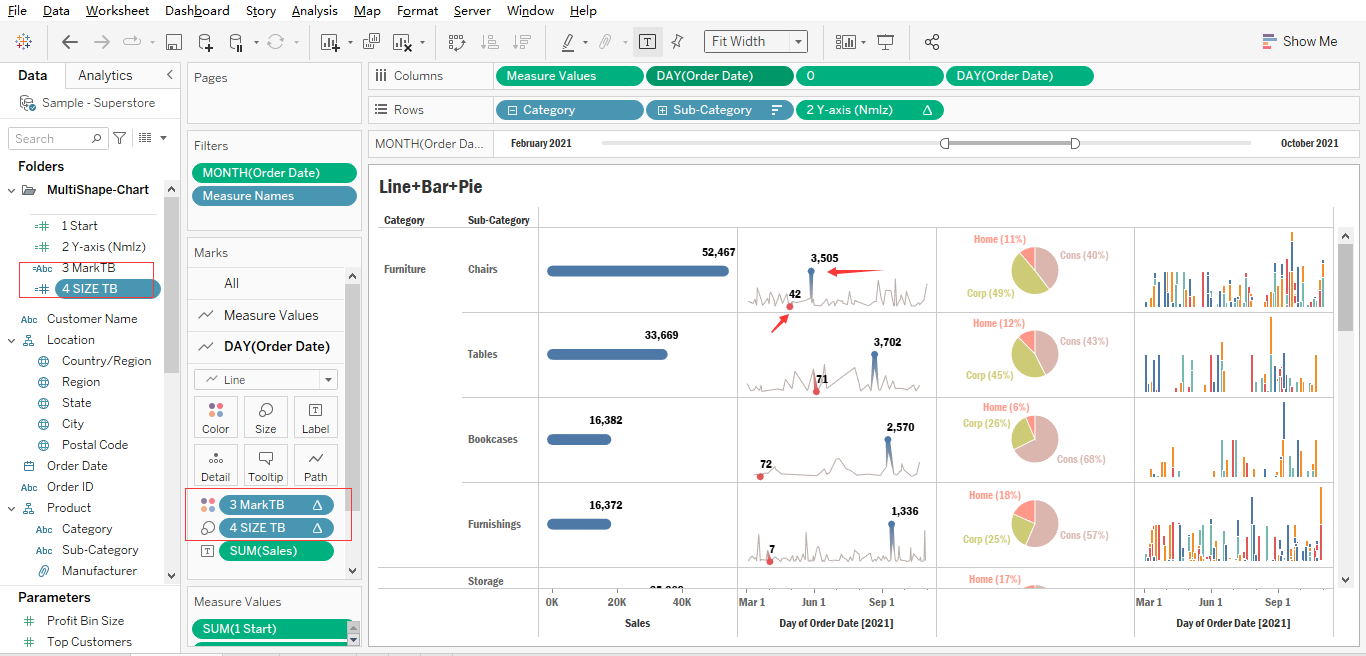Enter presentation mode from the toolbar
The height and width of the screenshot is (656, 1366).
coord(885,41)
